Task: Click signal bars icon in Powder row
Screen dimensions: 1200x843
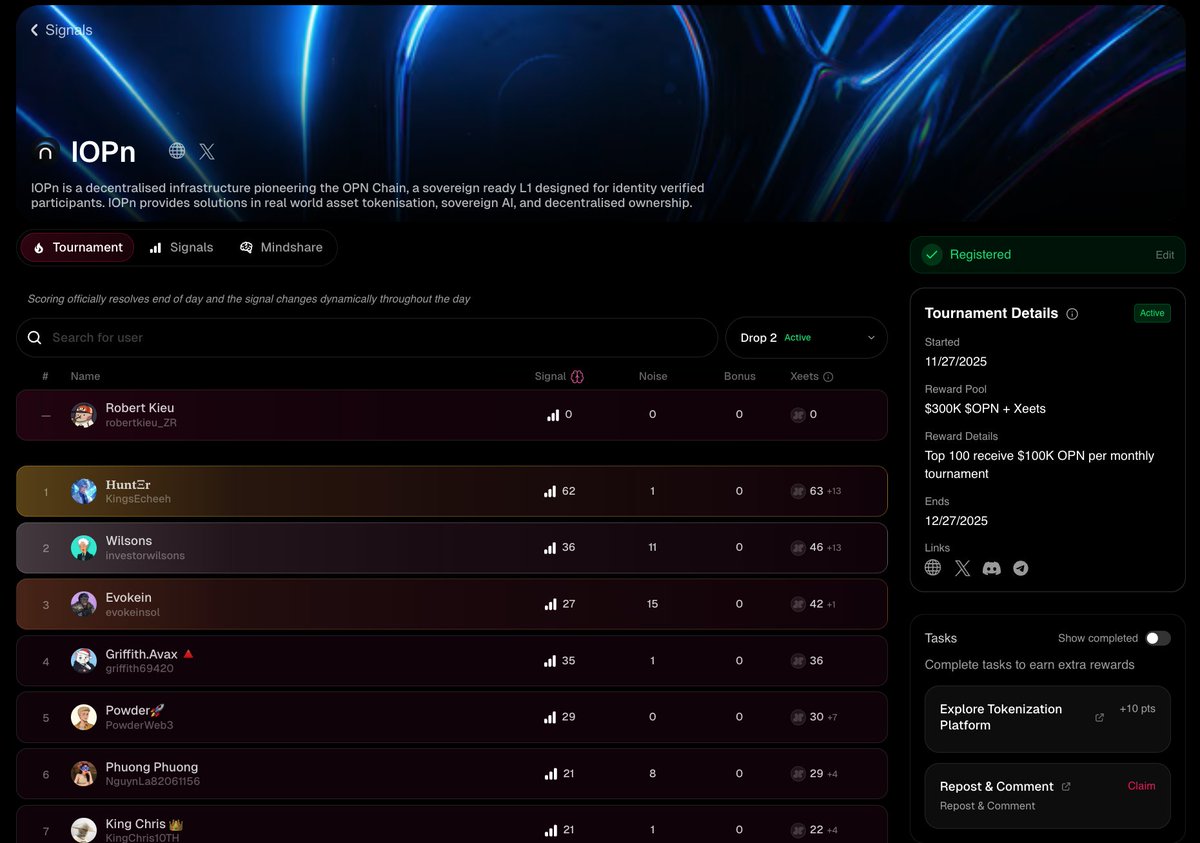Action: pyautogui.click(x=549, y=717)
